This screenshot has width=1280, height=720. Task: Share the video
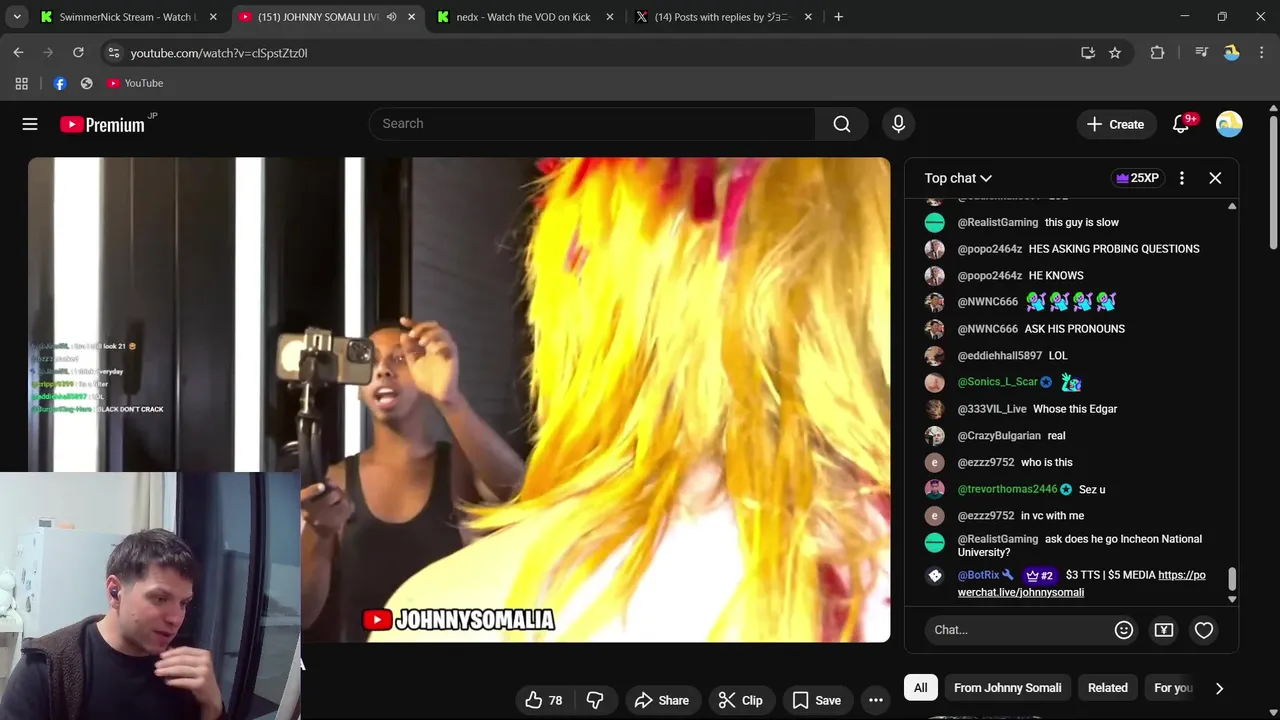(662, 701)
